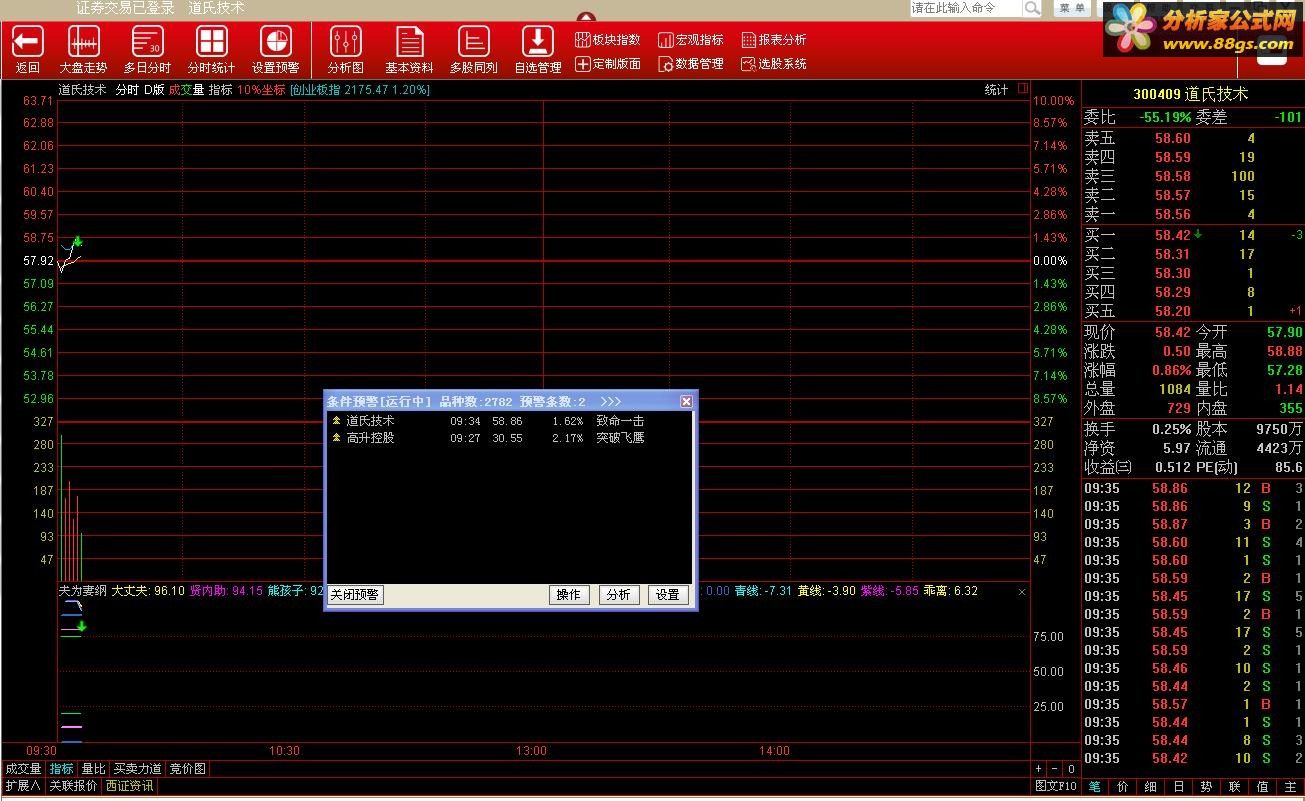Click 300409 道氏技术 stock title
The image size is (1305, 801).
pyautogui.click(x=1190, y=94)
